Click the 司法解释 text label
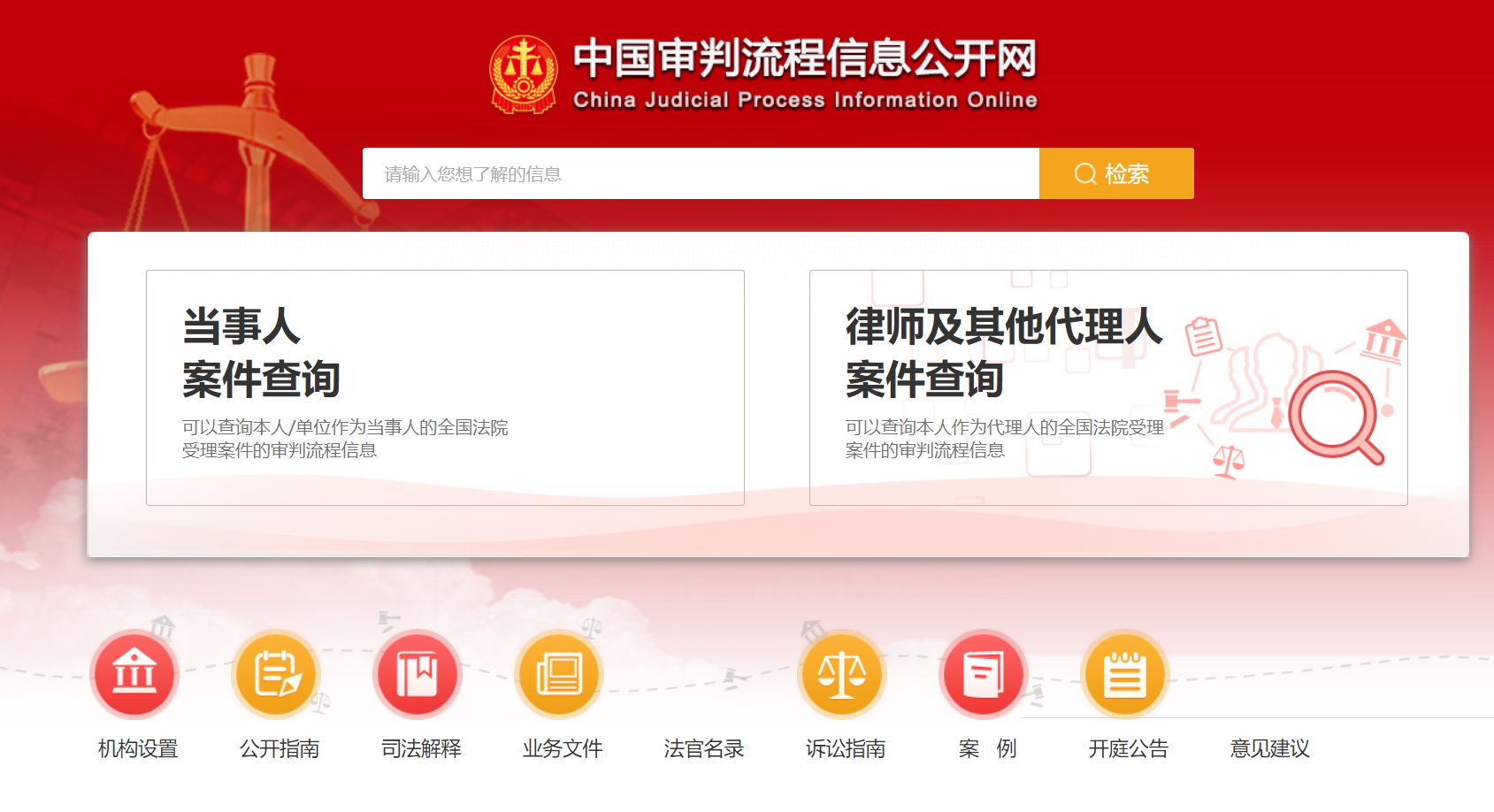Viewport: 1494px width, 812px height. point(421,748)
